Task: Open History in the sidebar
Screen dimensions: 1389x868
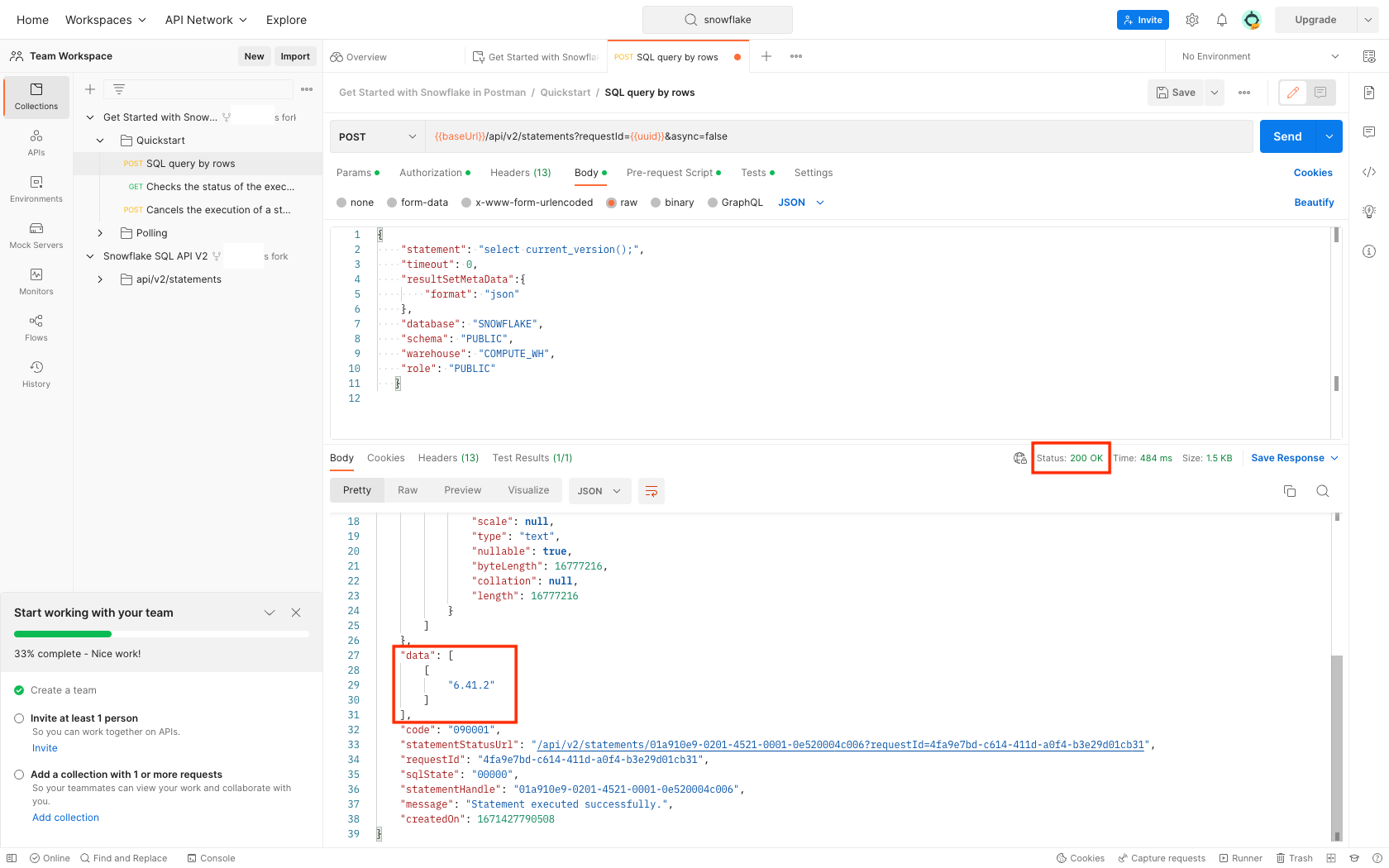Action: [x=36, y=374]
